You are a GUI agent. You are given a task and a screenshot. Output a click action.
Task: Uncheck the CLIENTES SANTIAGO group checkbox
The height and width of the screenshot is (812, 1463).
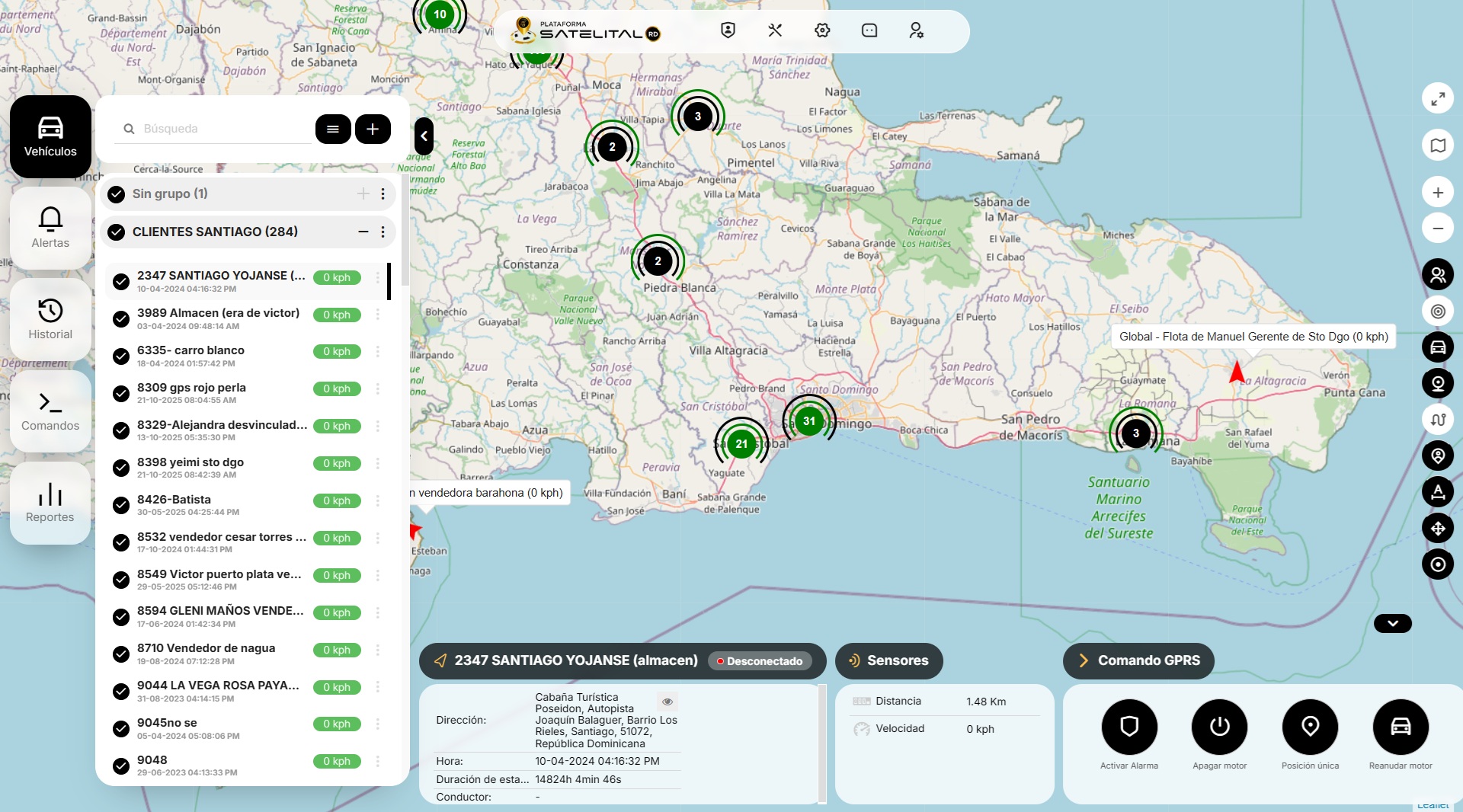pyautogui.click(x=116, y=232)
